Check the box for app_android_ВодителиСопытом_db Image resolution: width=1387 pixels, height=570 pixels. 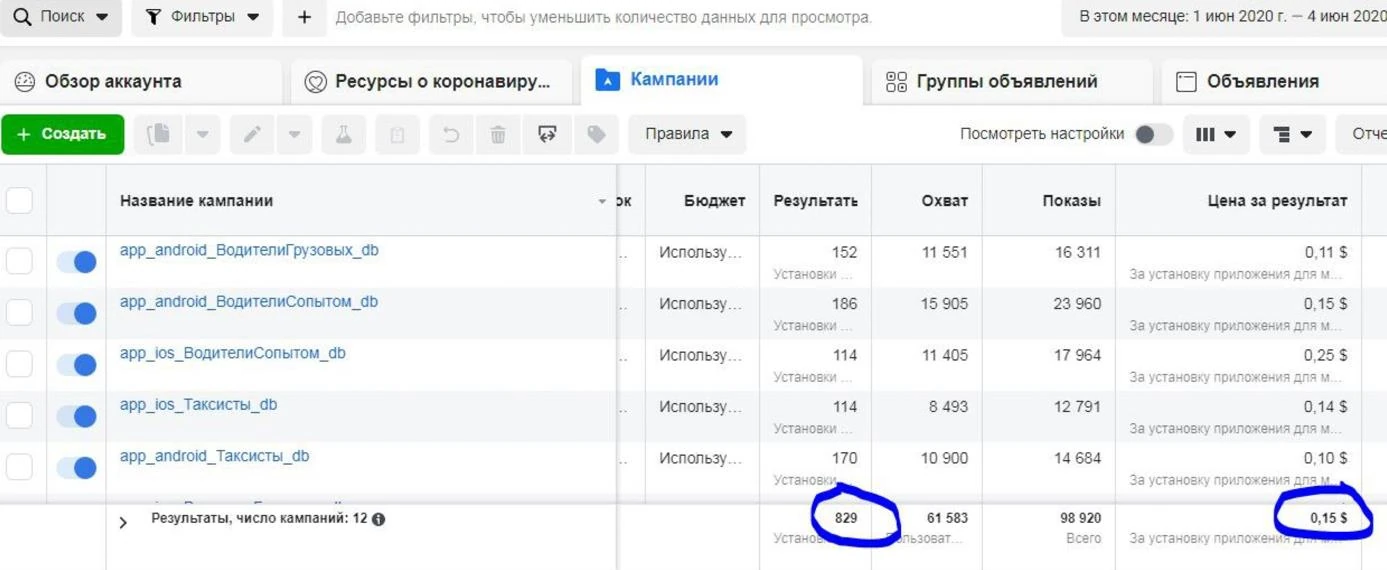coord(19,313)
